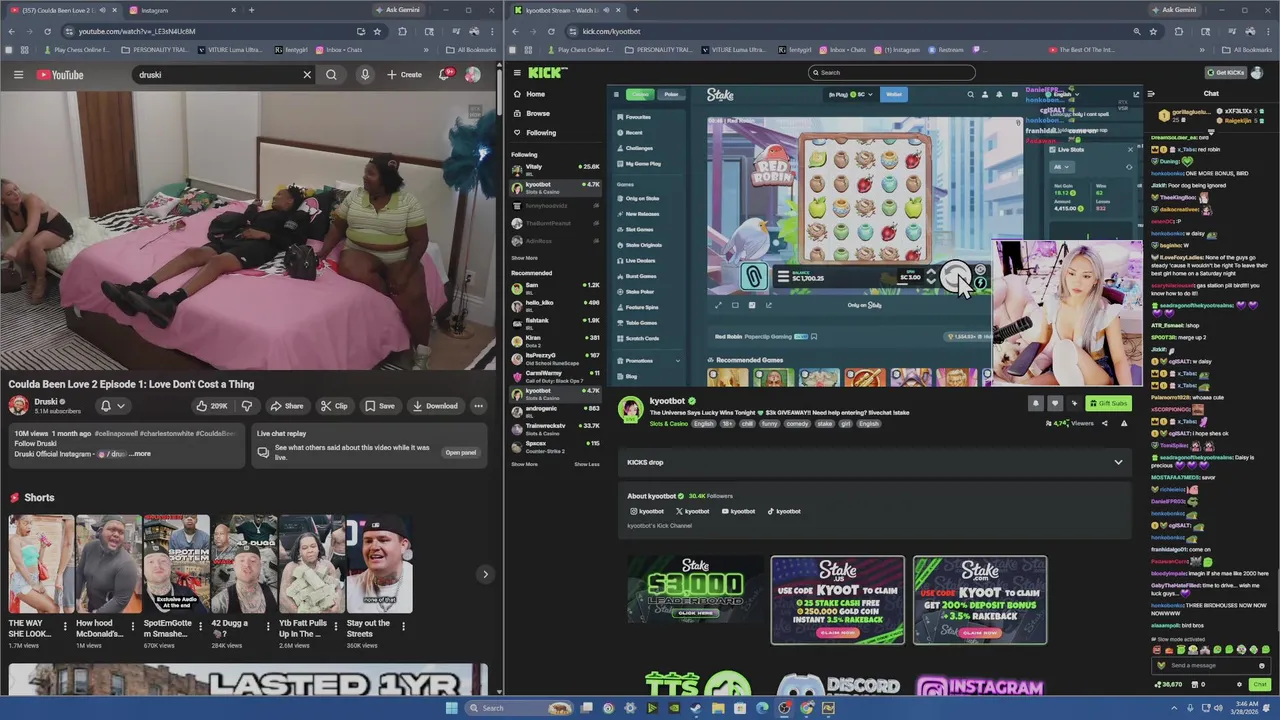Reload the Kick browser page

[x=551, y=31]
